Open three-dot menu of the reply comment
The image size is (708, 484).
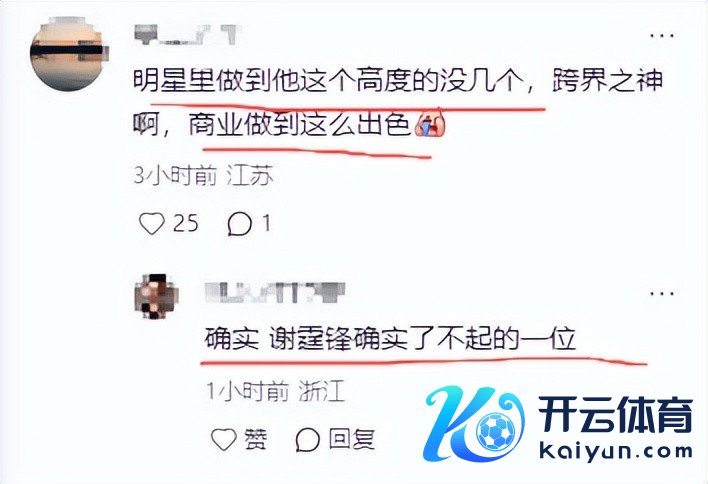(x=662, y=293)
